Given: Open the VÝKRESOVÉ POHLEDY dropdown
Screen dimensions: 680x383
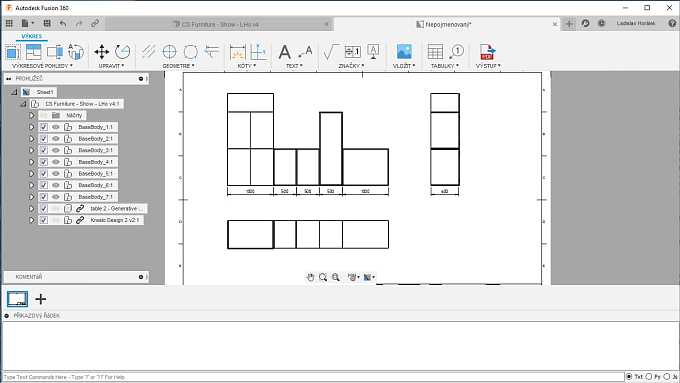Looking at the screenshot, I should pyautogui.click(x=42, y=66).
